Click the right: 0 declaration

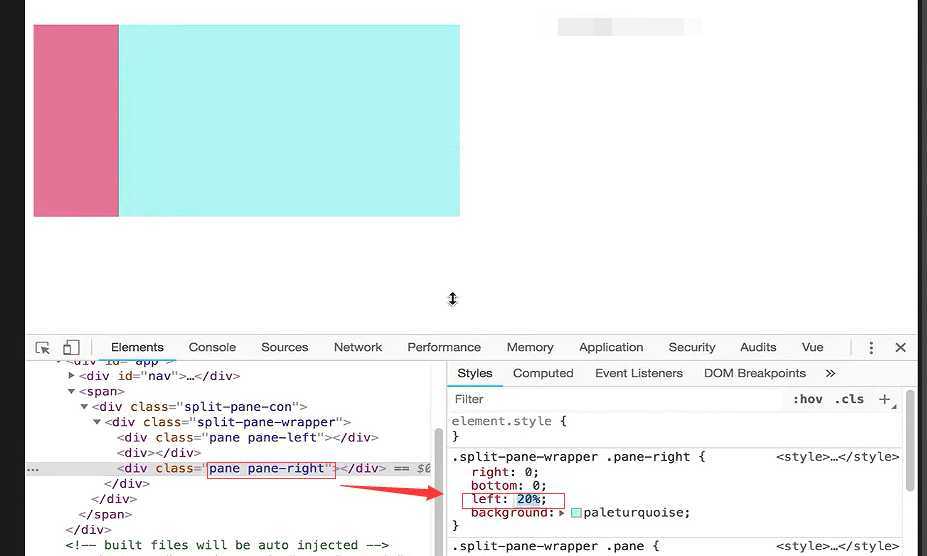(x=505, y=472)
